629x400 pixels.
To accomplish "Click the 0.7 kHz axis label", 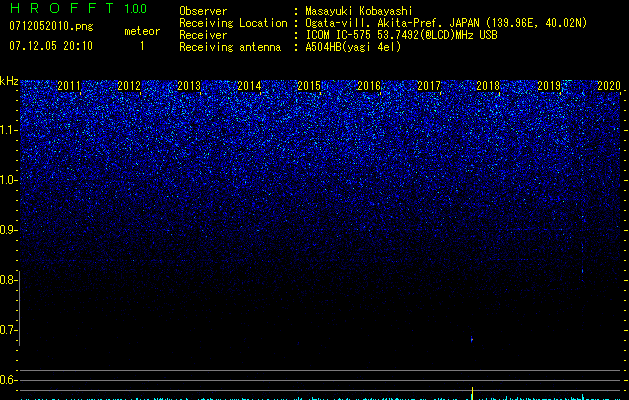I will pyautogui.click(x=8, y=330).
